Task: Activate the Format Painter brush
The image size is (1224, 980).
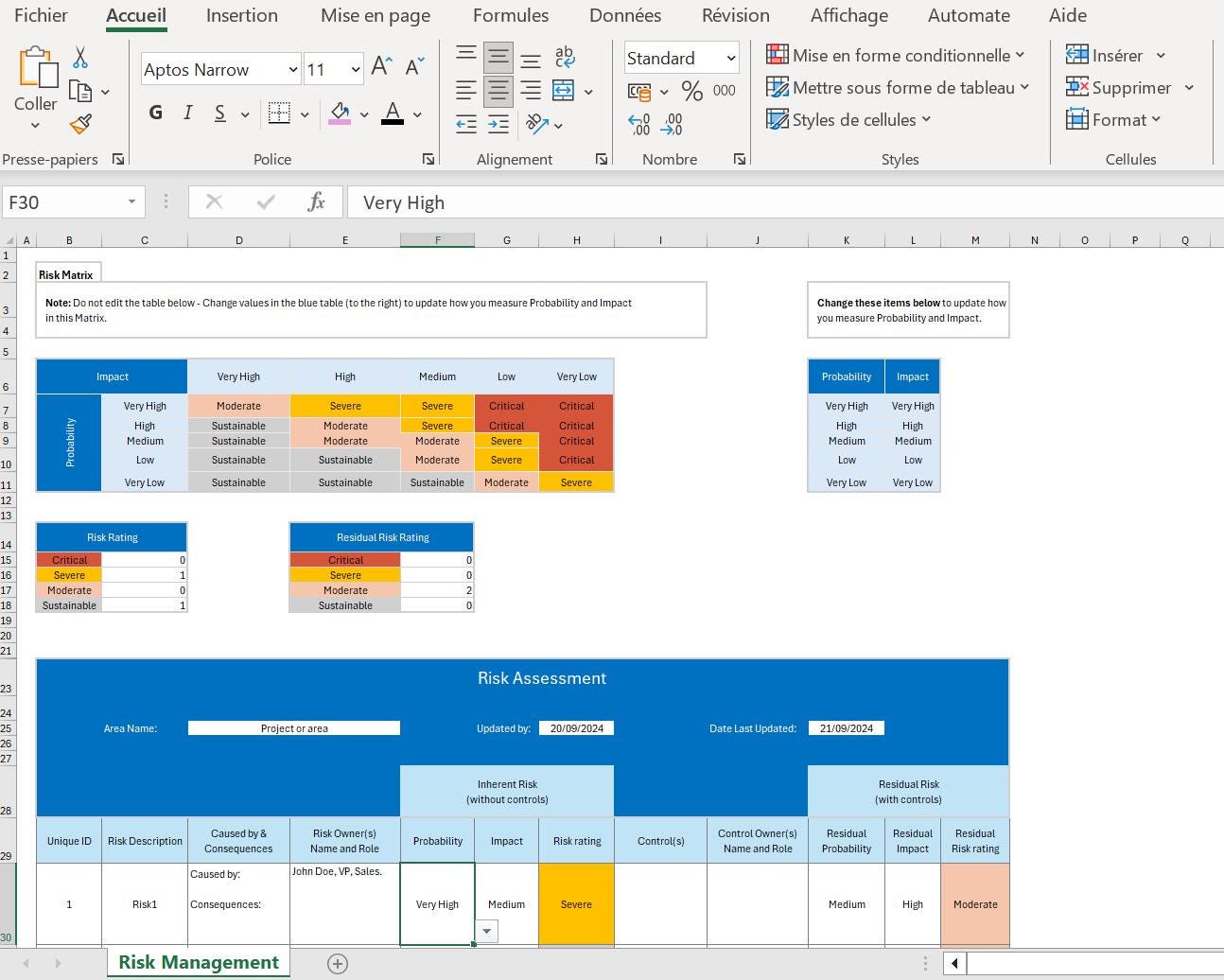Action: 79,124
